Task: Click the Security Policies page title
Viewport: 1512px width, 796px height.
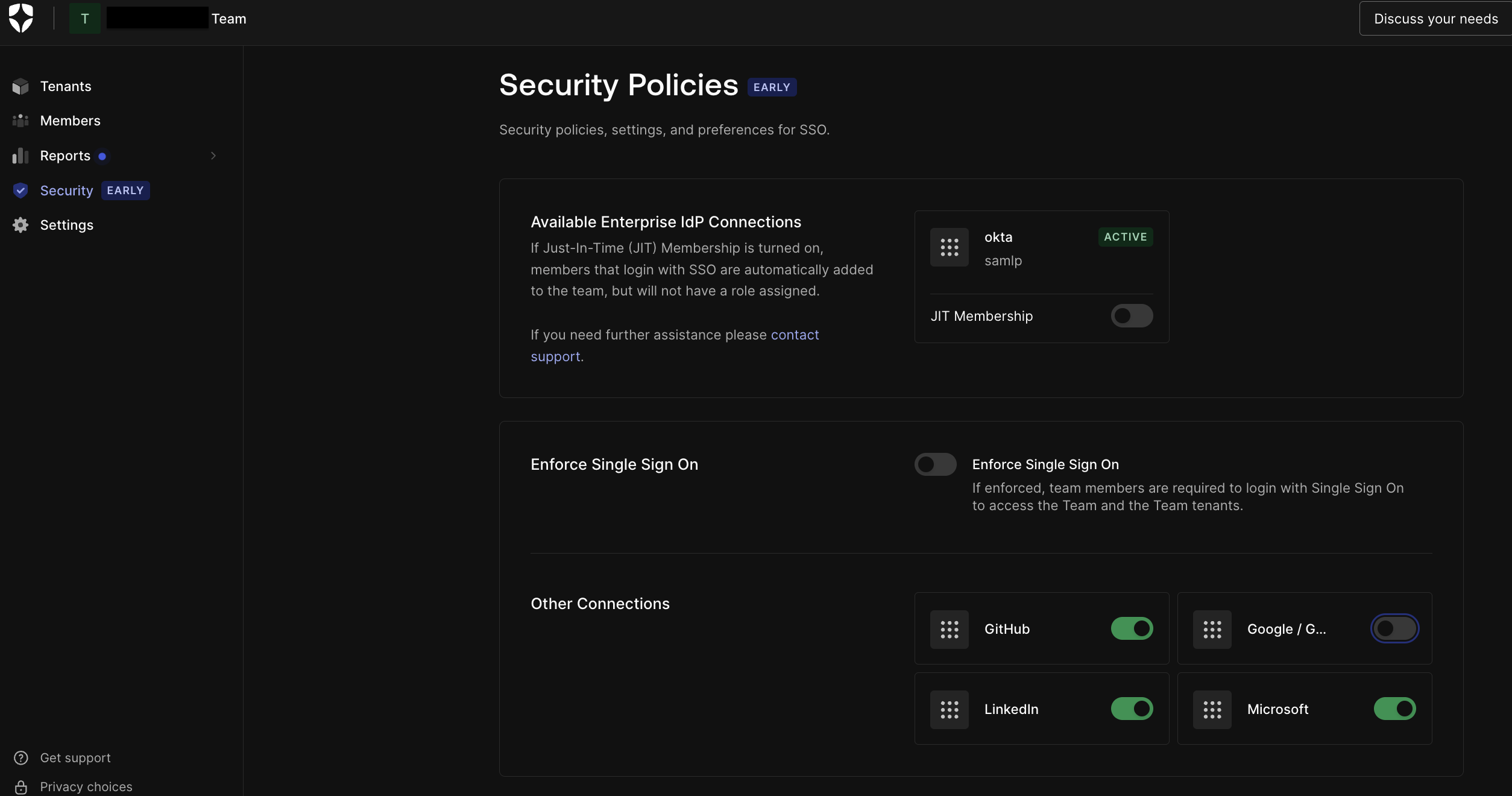Action: tap(619, 85)
